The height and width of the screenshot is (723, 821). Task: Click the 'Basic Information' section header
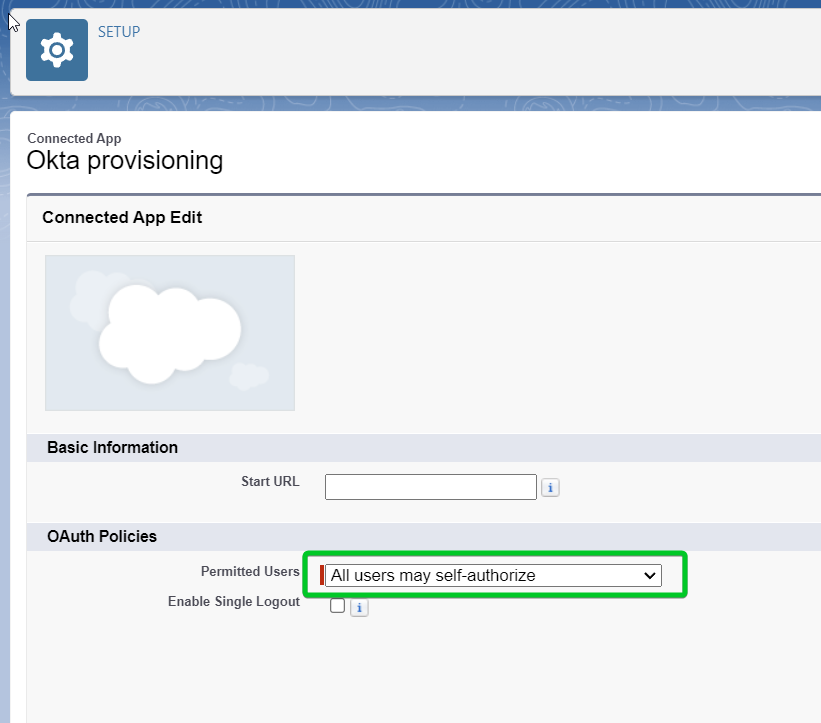coord(113,448)
